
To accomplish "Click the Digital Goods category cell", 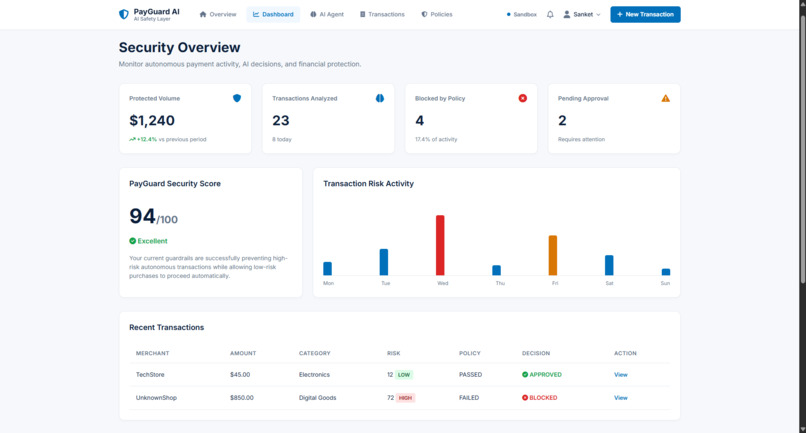I will point(318,398).
